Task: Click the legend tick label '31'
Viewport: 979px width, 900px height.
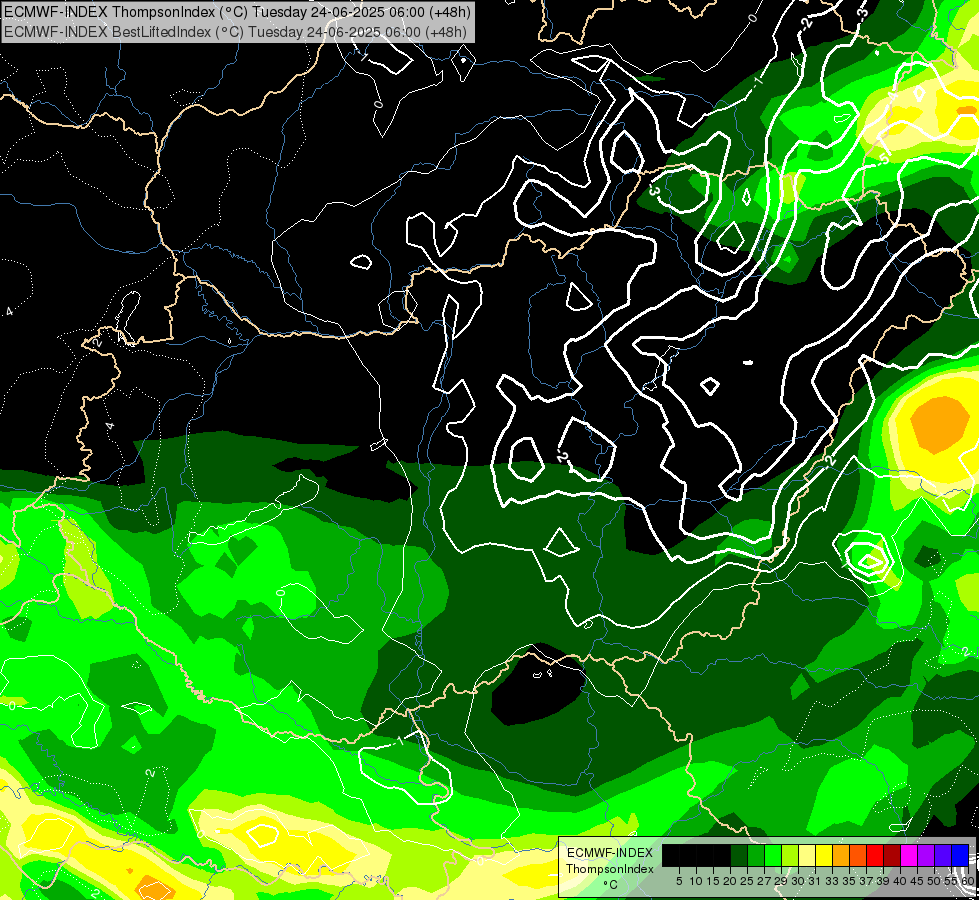Action: (x=815, y=881)
